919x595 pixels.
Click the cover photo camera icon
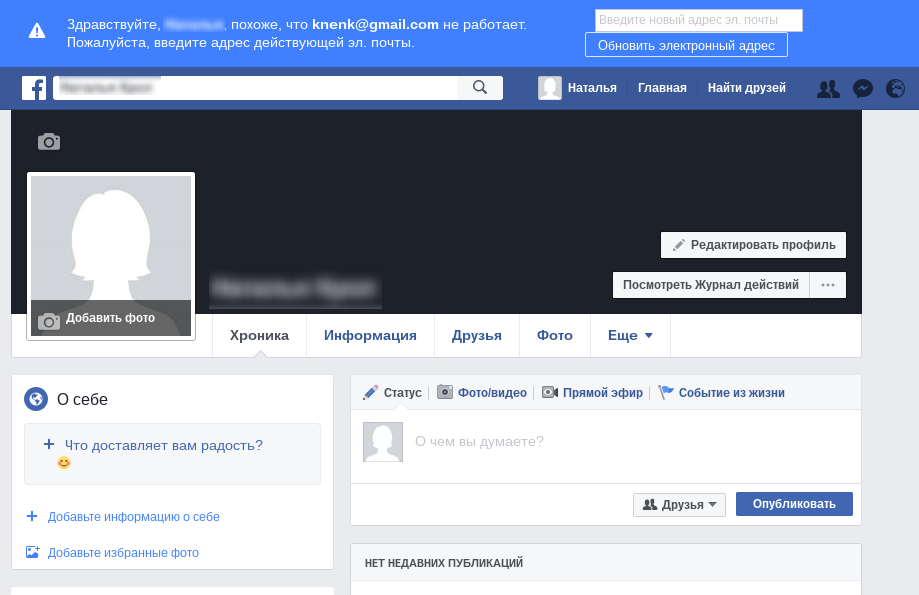click(49, 142)
